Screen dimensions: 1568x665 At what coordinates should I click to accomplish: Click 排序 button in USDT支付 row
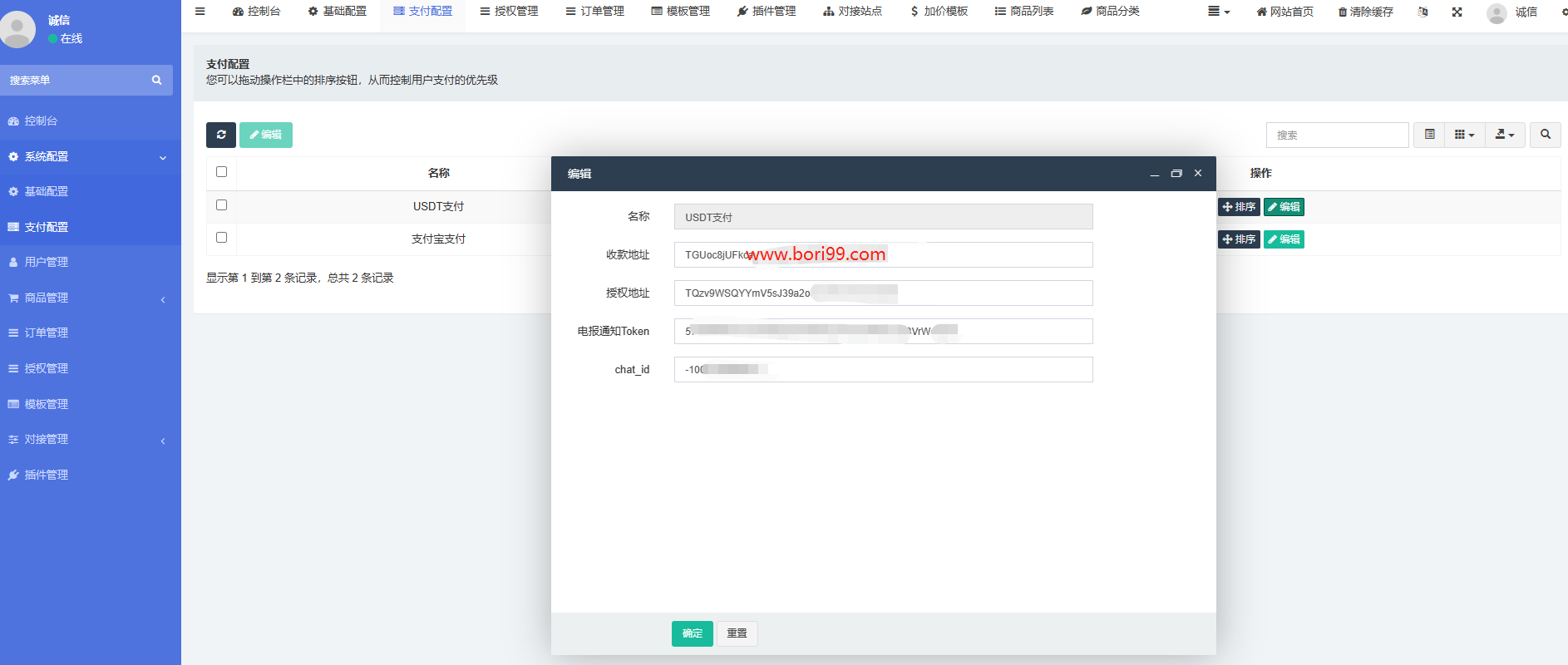[1239, 207]
